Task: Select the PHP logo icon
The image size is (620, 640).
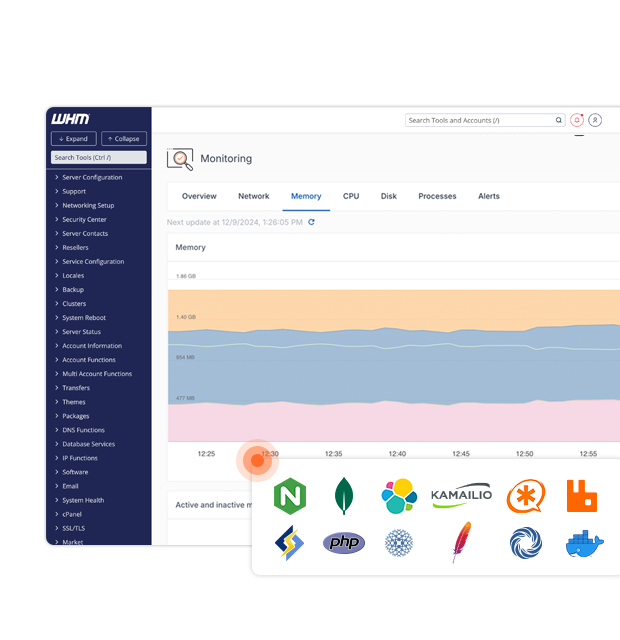Action: coord(344,543)
